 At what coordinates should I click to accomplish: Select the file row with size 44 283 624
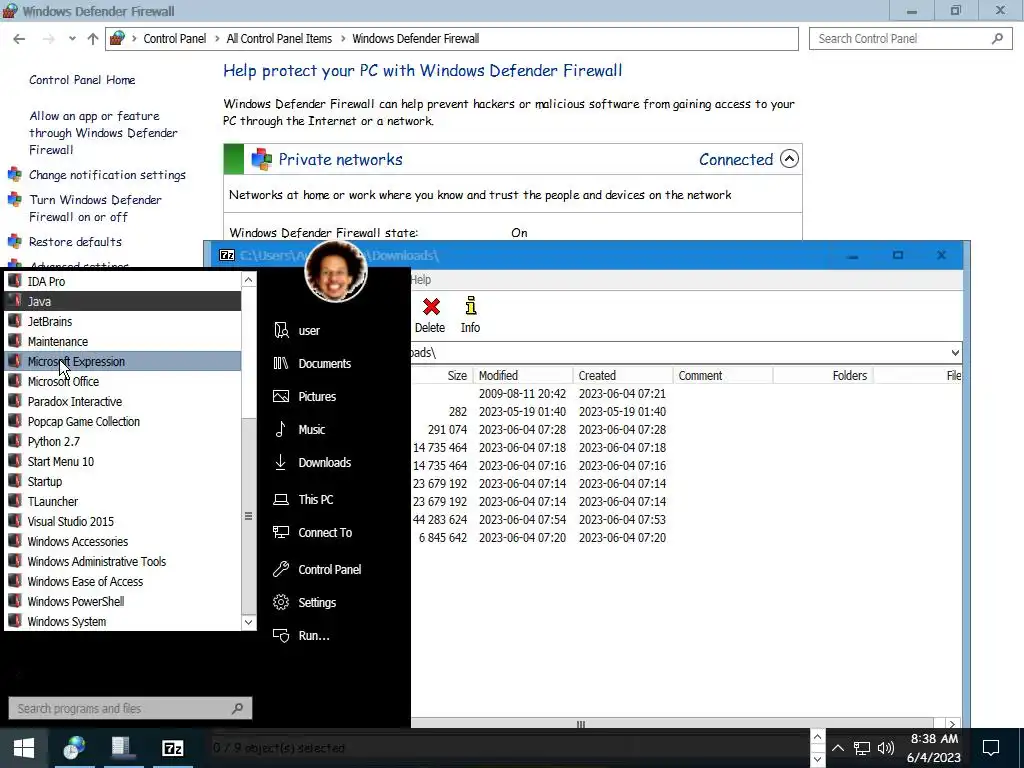coord(686,520)
